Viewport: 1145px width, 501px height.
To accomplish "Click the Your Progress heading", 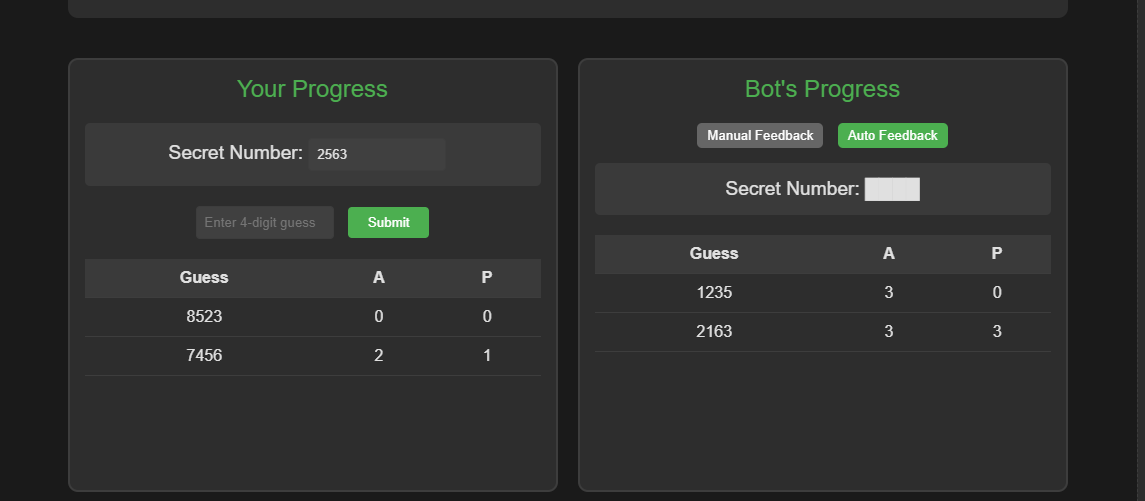I will (x=312, y=89).
